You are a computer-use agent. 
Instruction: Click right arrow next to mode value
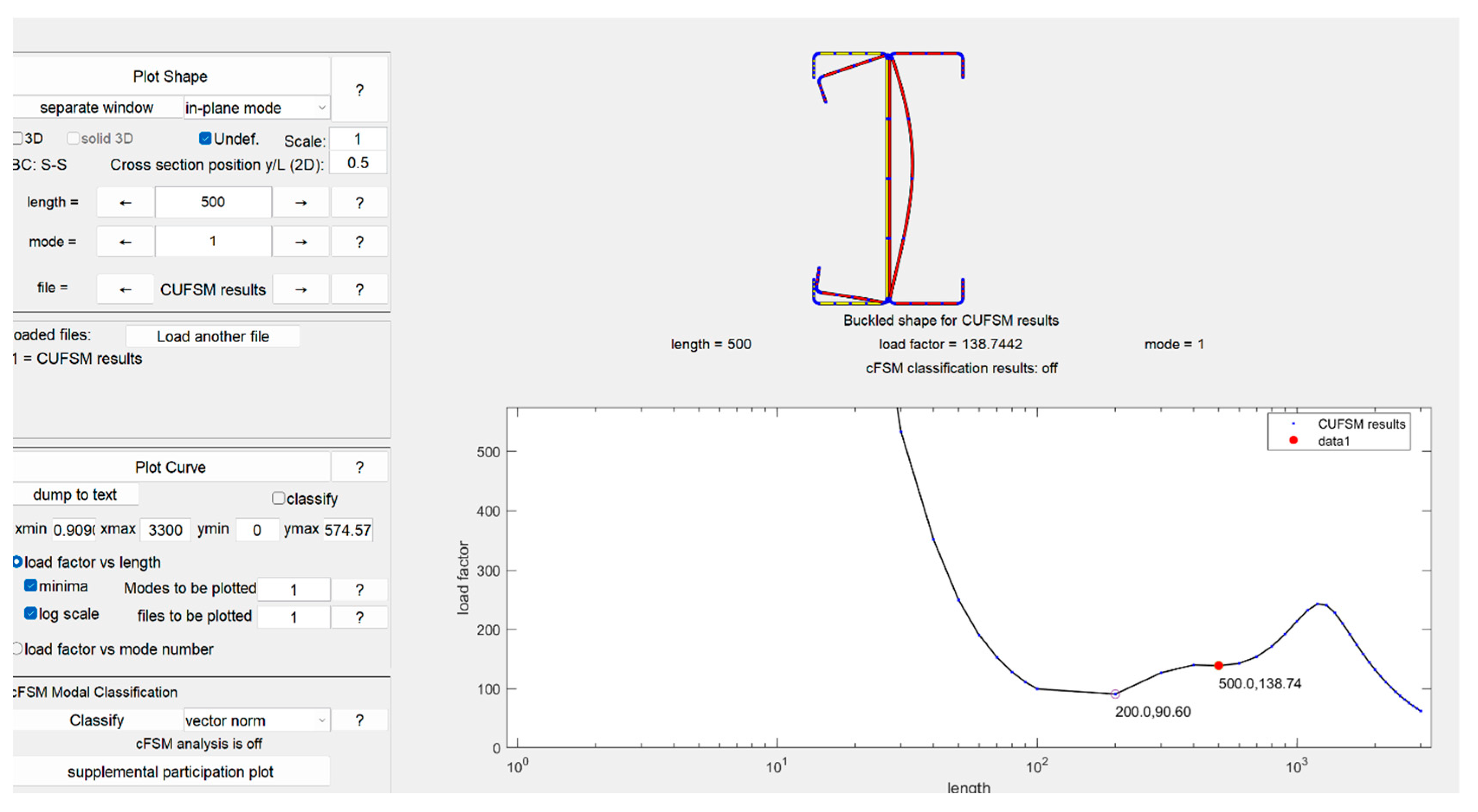click(x=301, y=241)
